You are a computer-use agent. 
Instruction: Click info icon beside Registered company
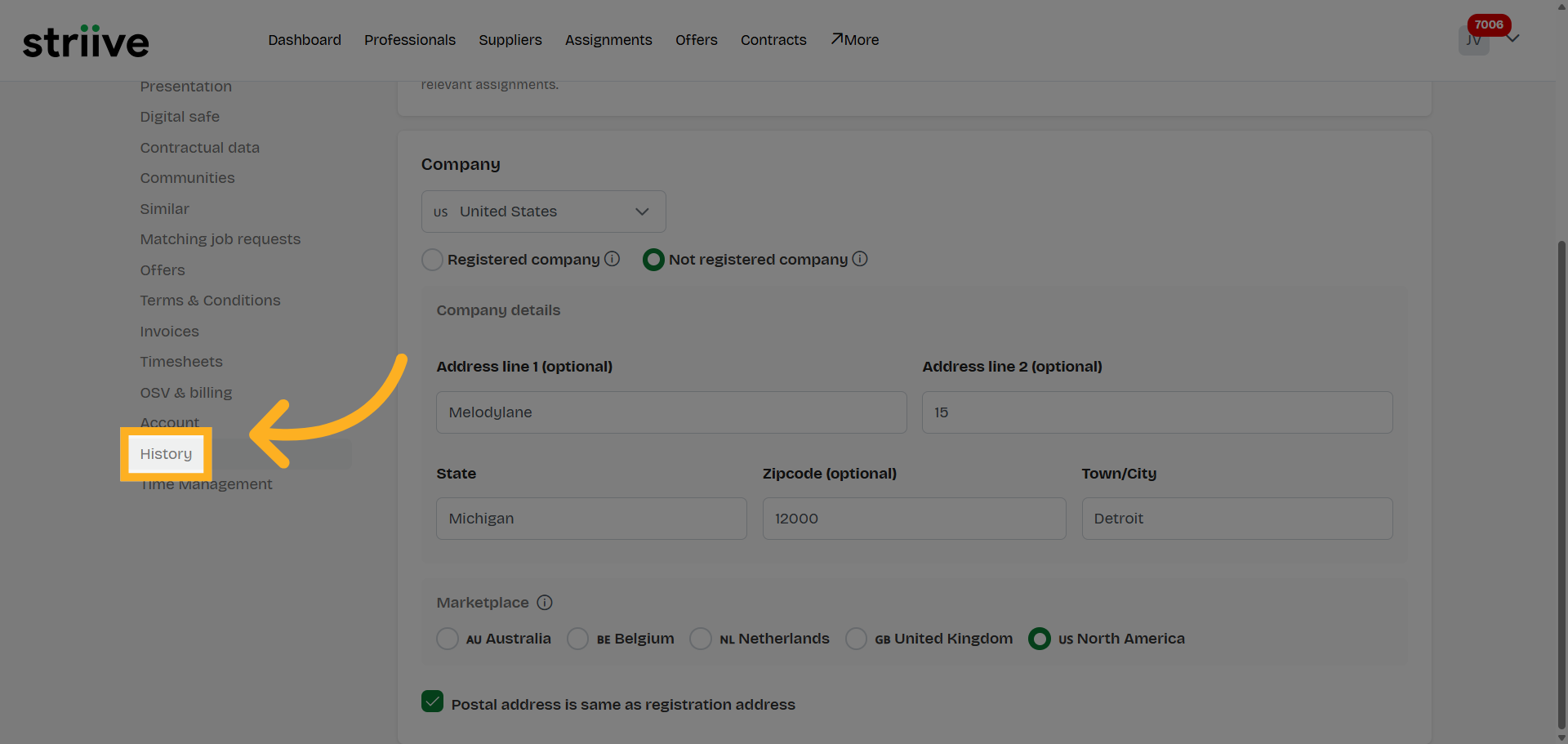612,259
